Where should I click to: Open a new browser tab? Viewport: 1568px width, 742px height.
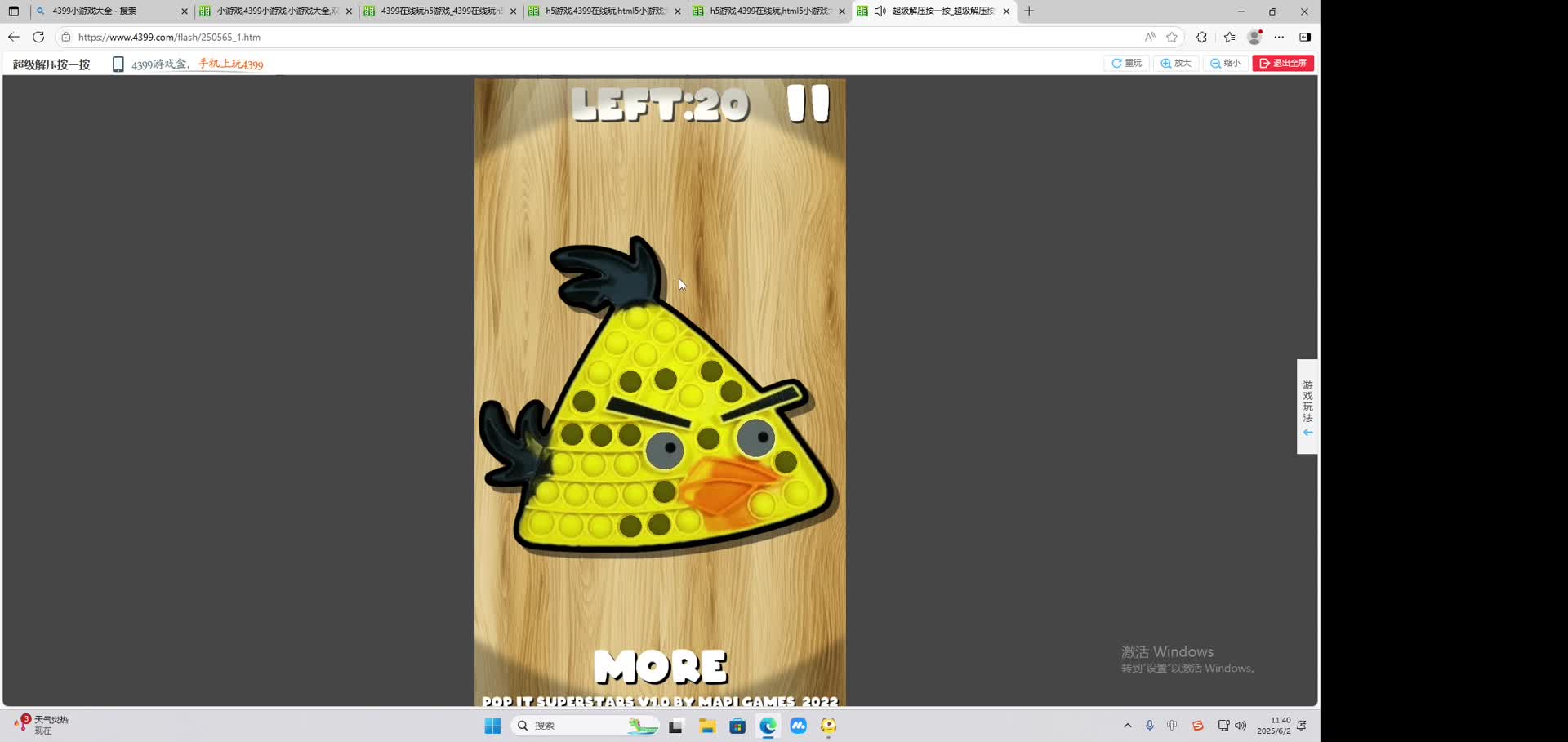tap(1029, 11)
